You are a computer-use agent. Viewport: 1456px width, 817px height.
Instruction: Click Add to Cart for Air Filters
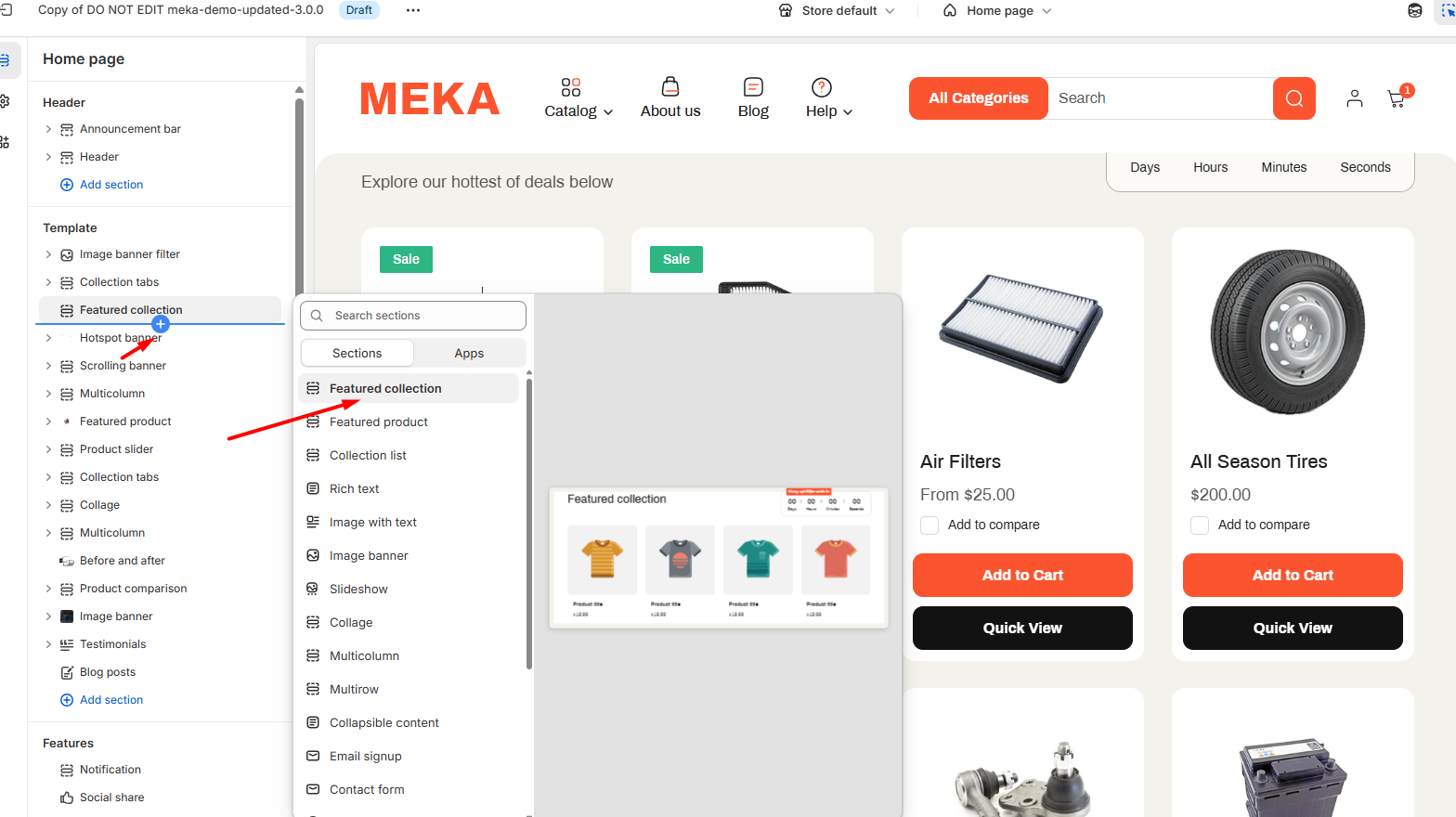click(x=1022, y=576)
